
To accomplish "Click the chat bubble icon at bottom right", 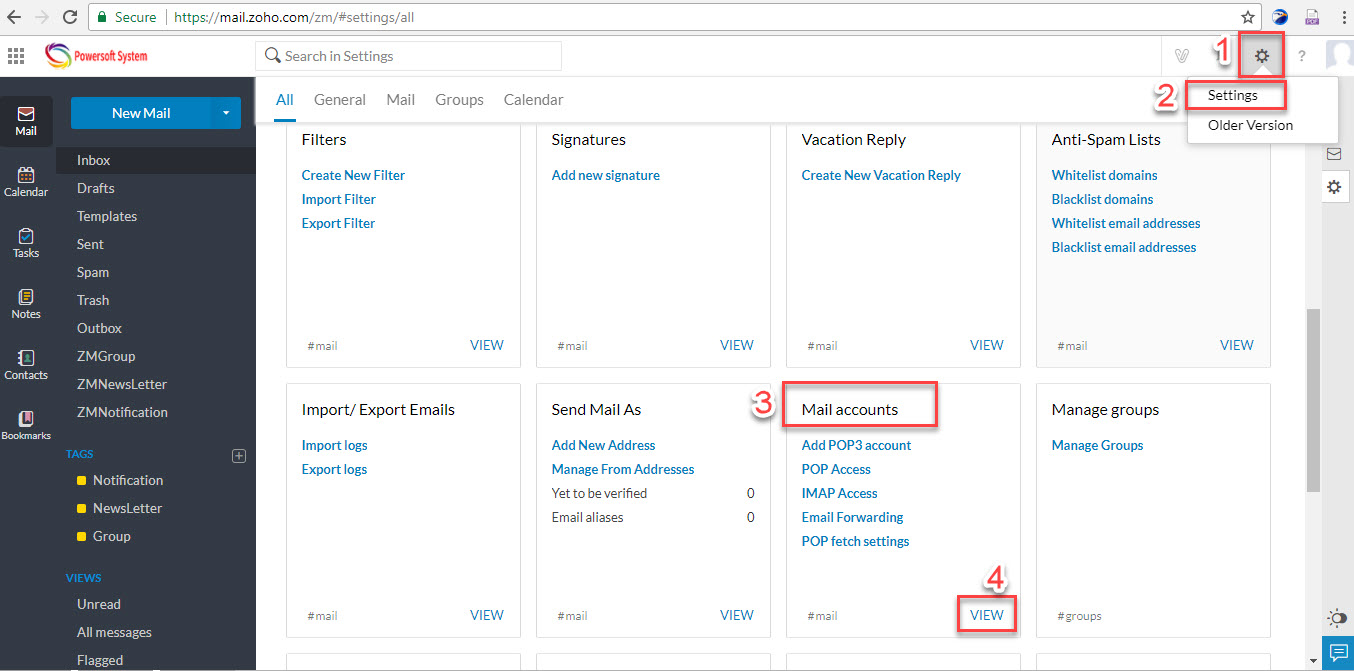I will [x=1338, y=652].
